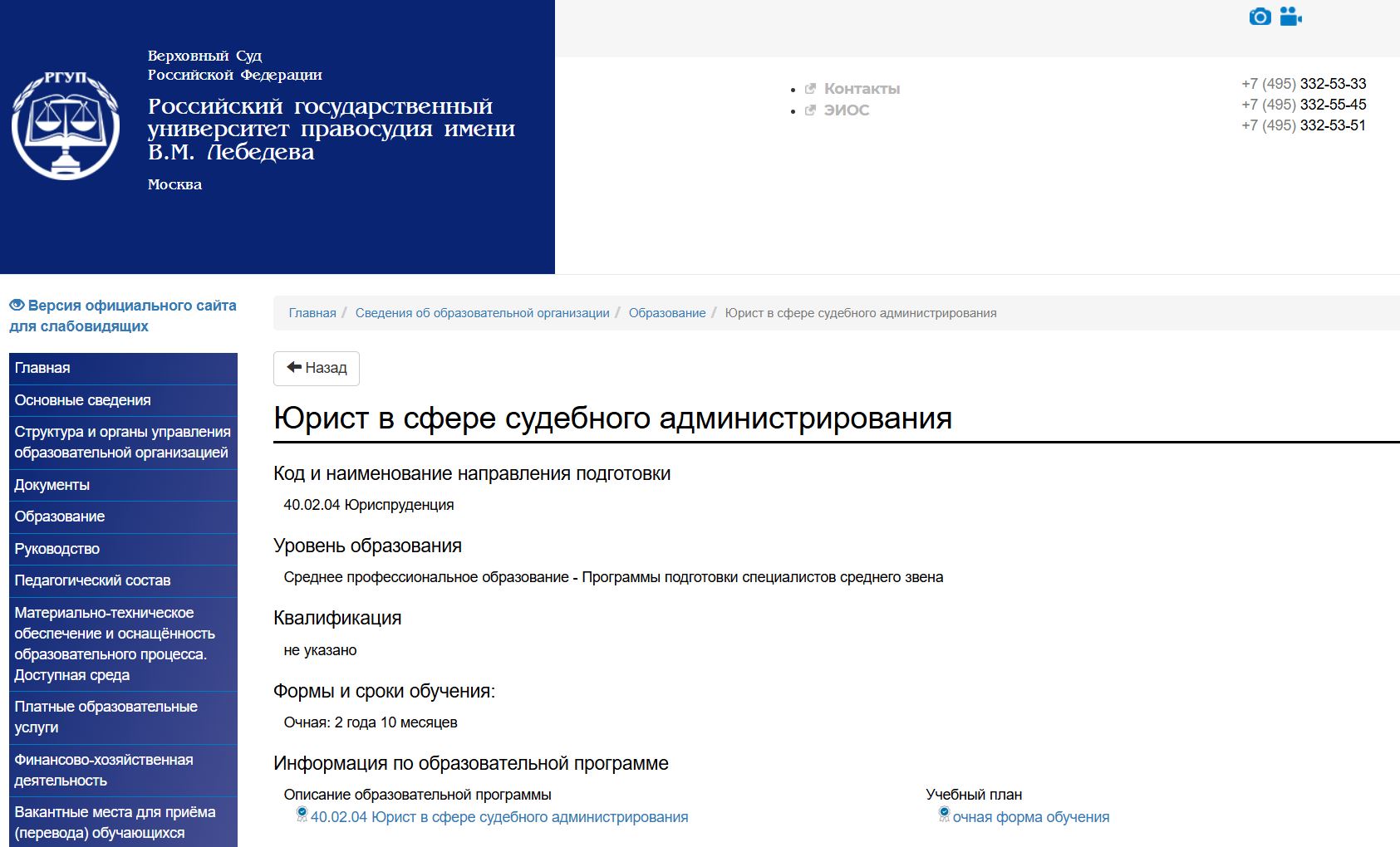Click the university name in the header
The image size is (1400, 847).
coord(332,130)
